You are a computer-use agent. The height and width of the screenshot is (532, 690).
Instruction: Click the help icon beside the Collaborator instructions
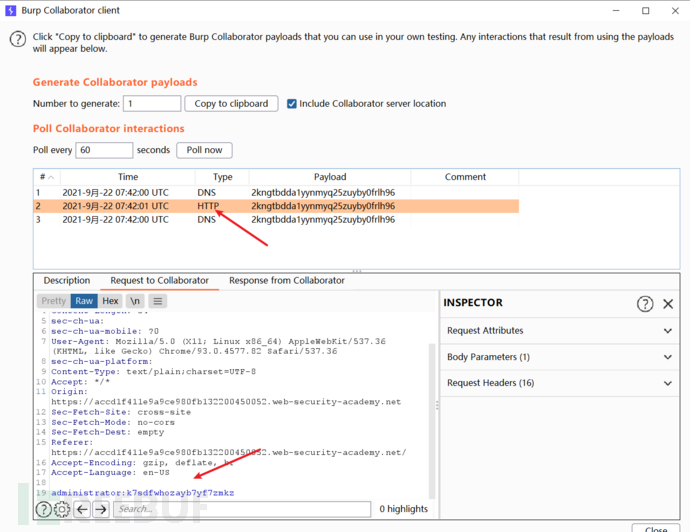[17, 39]
